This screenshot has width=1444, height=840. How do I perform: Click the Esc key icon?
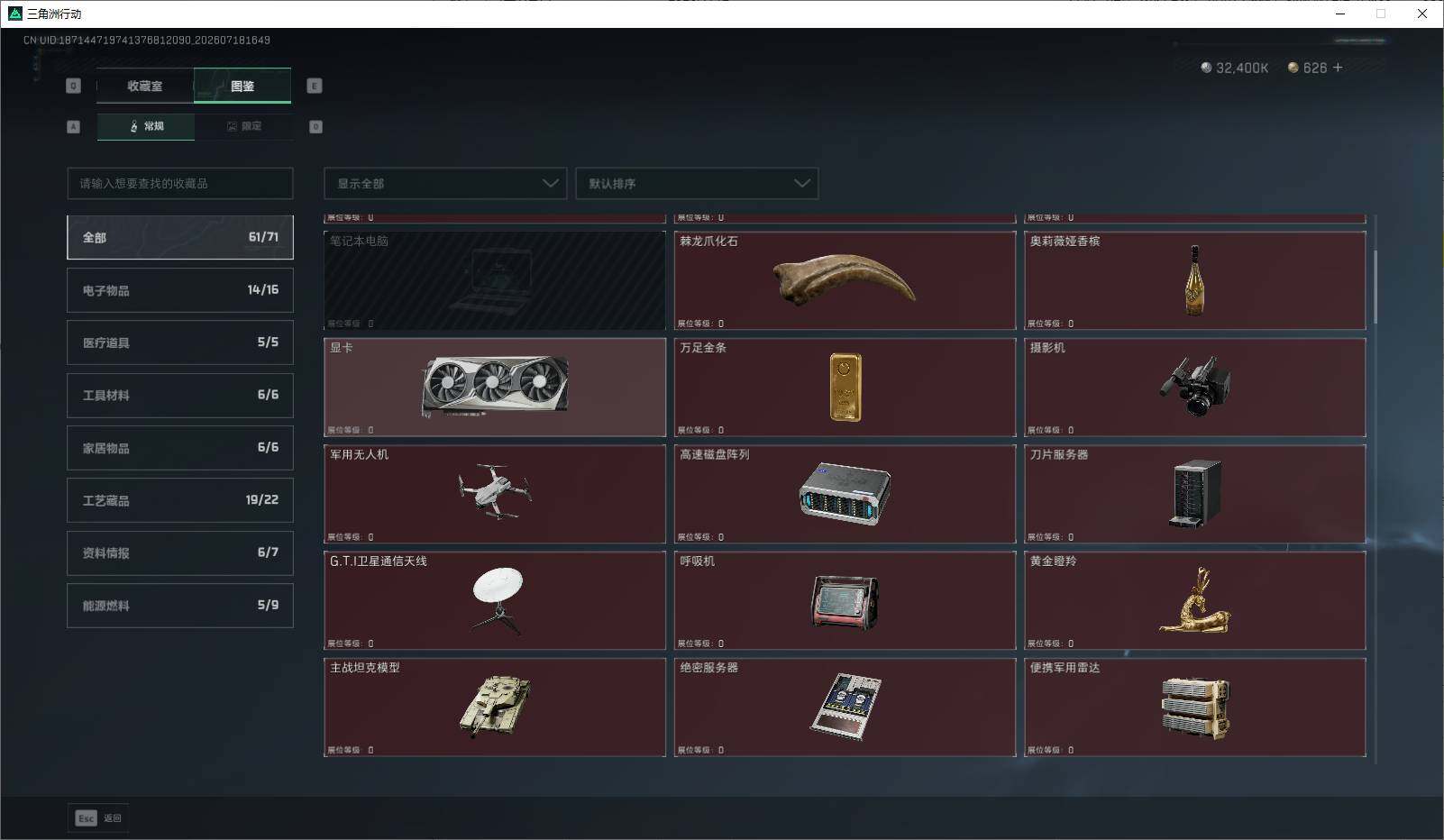tap(86, 818)
